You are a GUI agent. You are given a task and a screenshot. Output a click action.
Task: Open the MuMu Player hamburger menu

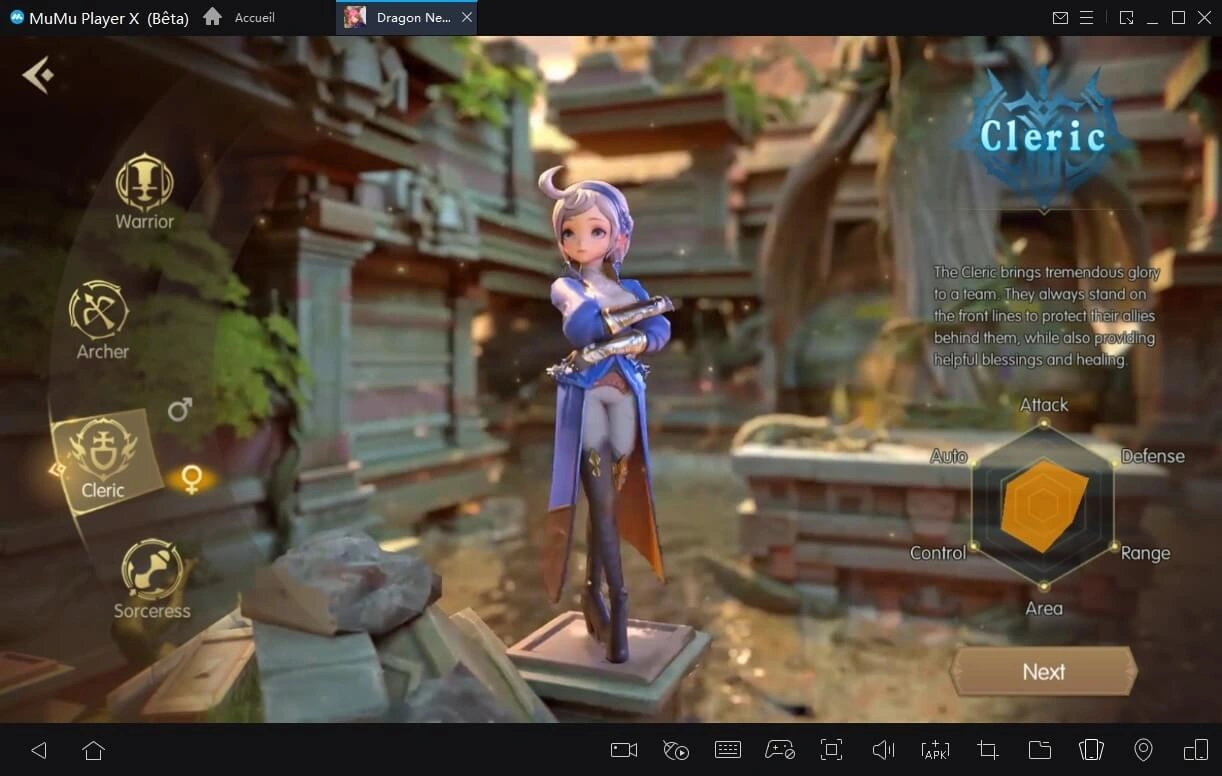tap(1085, 17)
